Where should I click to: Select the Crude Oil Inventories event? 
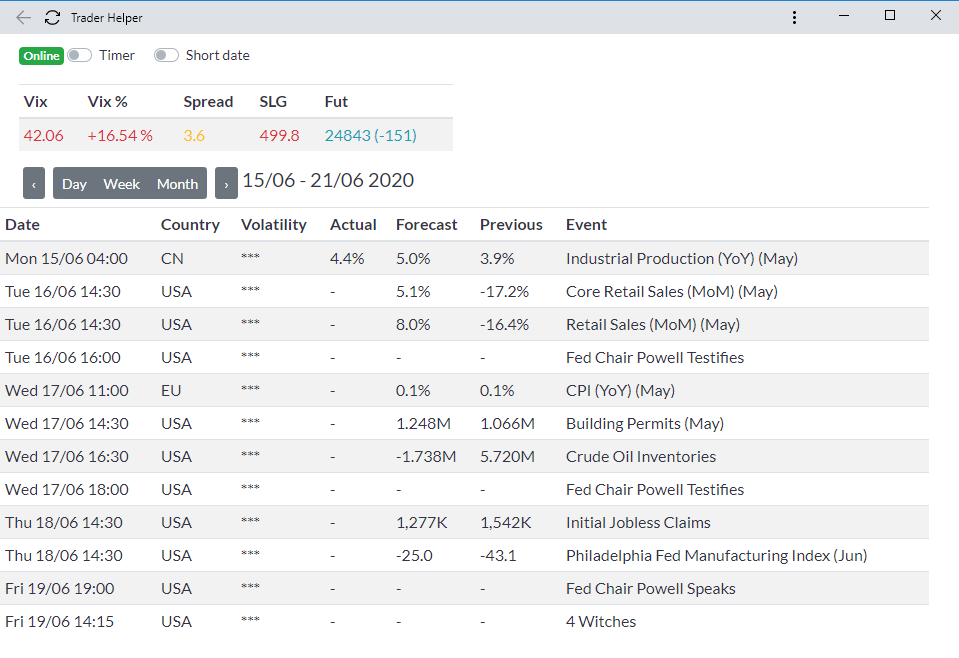click(640, 456)
